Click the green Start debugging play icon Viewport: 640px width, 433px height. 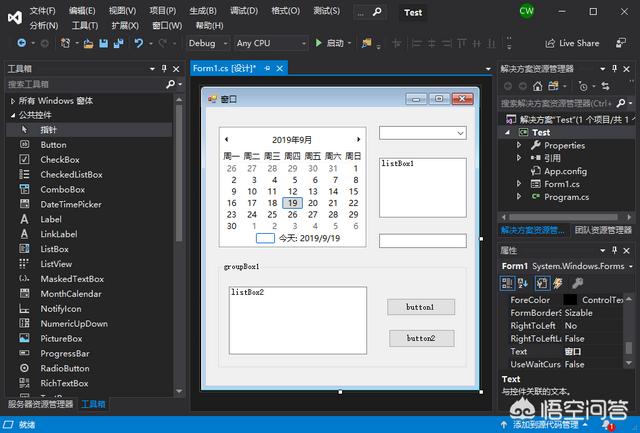pos(318,43)
